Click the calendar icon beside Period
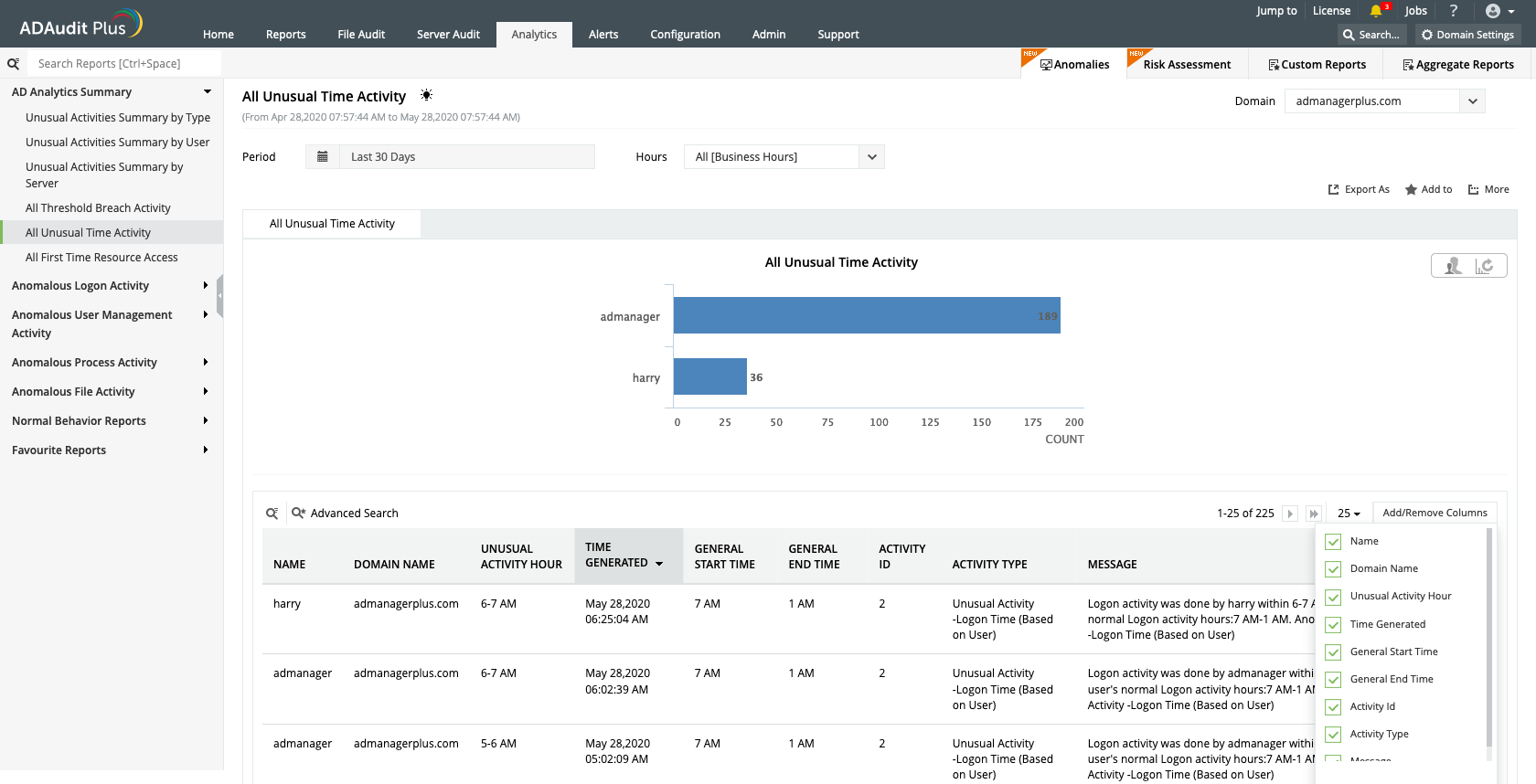Image resolution: width=1536 pixels, height=784 pixels. tap(322, 157)
